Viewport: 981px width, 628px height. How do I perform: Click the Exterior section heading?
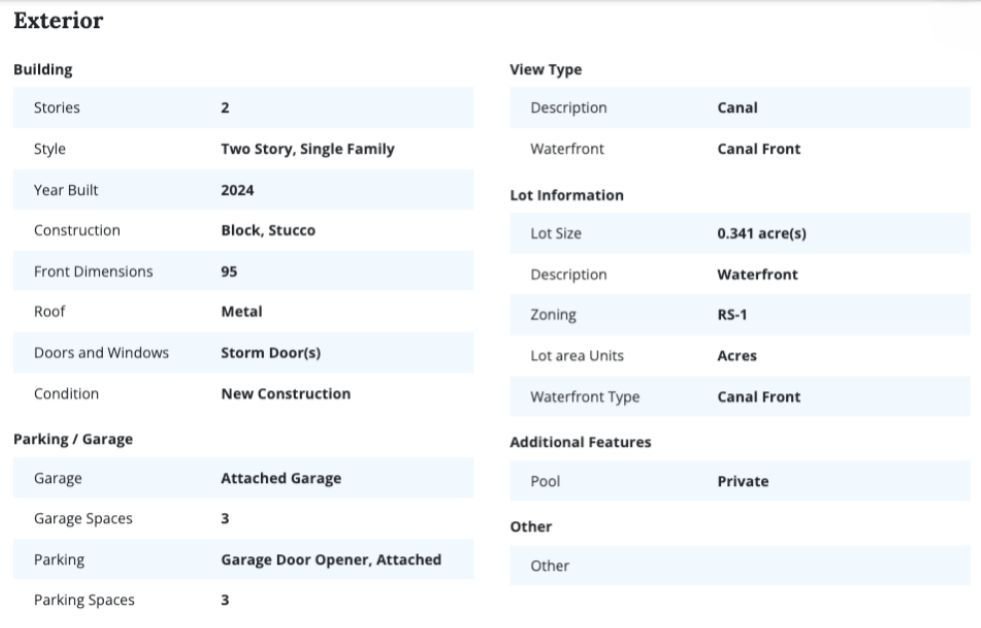58,21
